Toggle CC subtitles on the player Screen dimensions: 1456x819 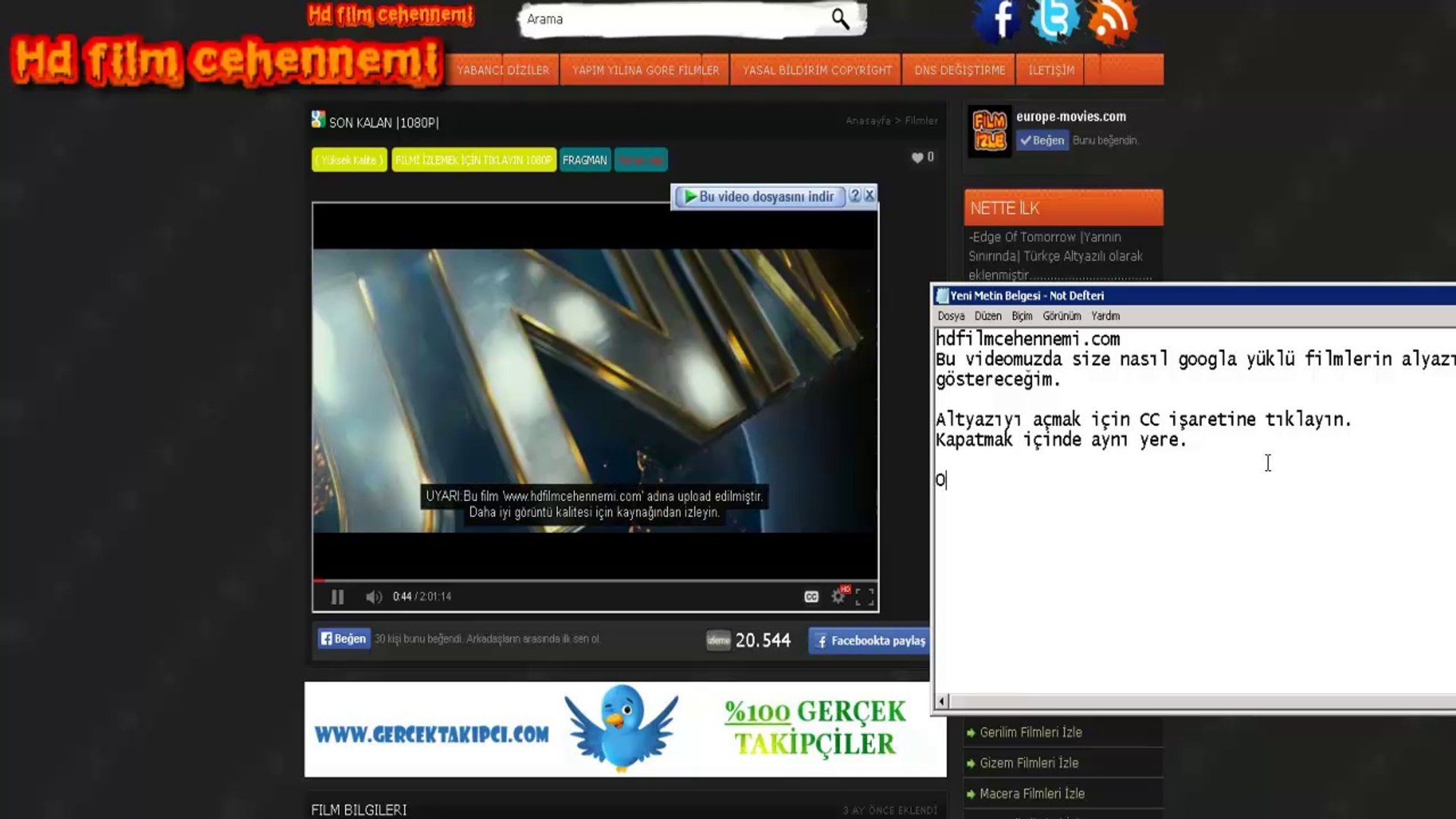coord(811,597)
